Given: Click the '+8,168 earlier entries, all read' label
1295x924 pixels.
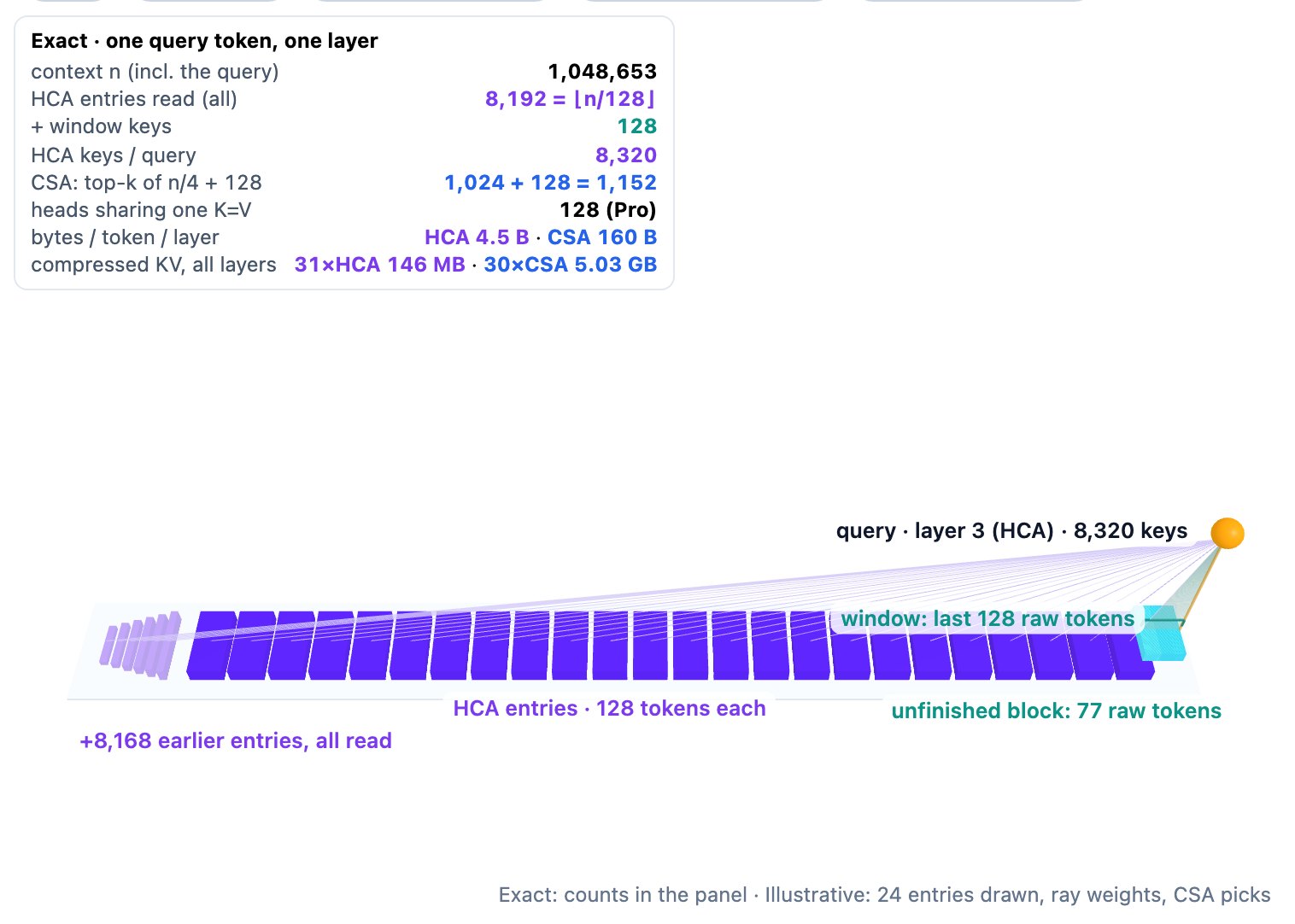Looking at the screenshot, I should click(x=236, y=741).
